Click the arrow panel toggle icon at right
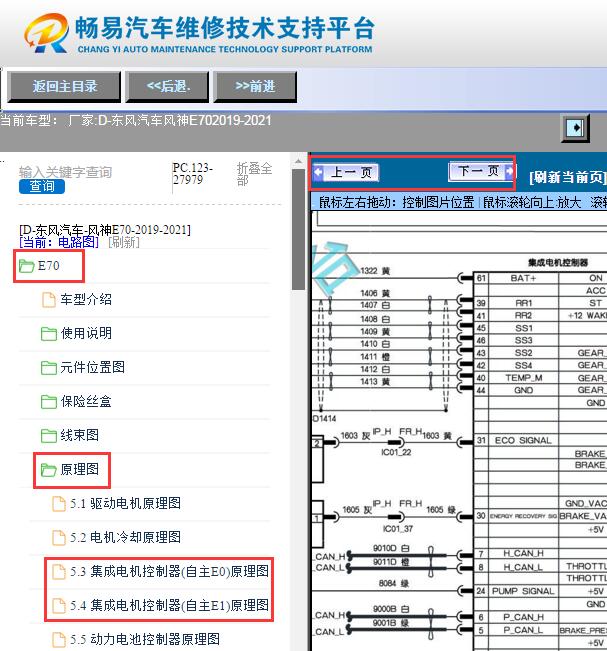The image size is (607, 651). pos(575,128)
